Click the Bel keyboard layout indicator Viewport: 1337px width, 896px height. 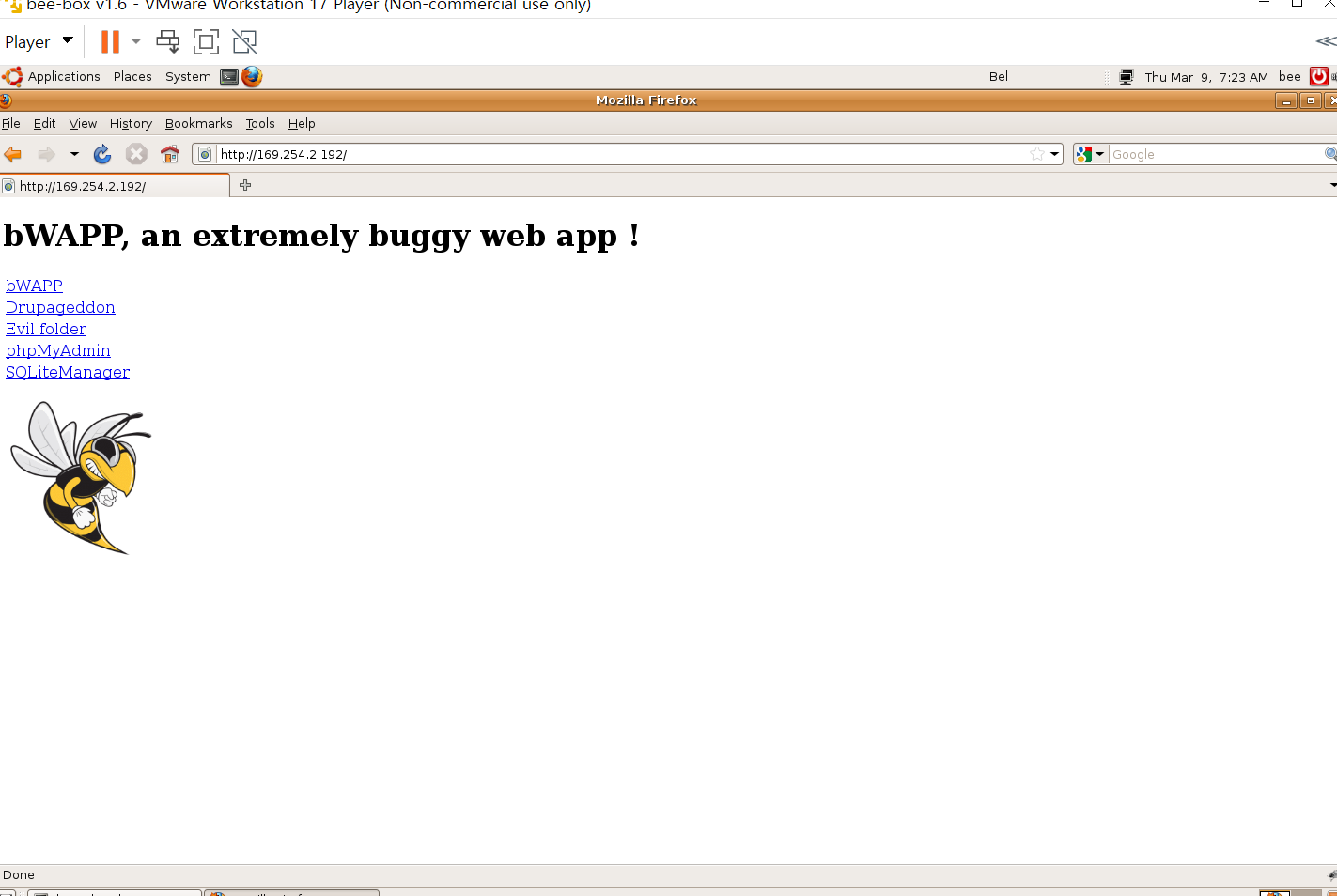tap(999, 76)
